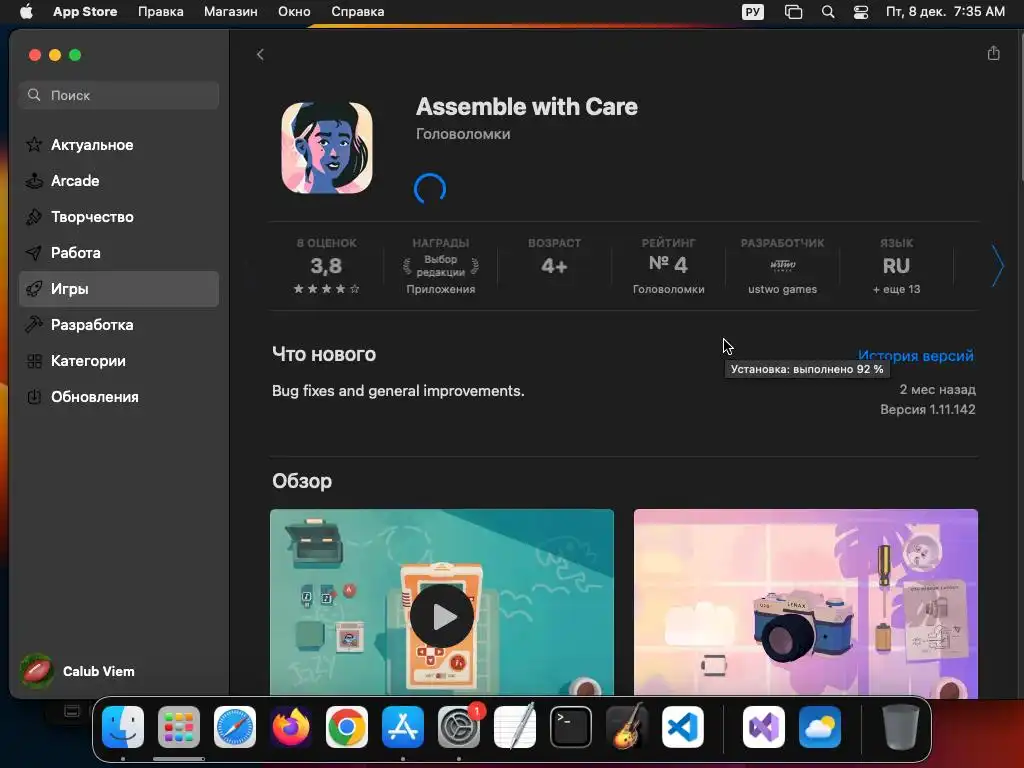Click App Store icon in the Dock

[x=403, y=727]
